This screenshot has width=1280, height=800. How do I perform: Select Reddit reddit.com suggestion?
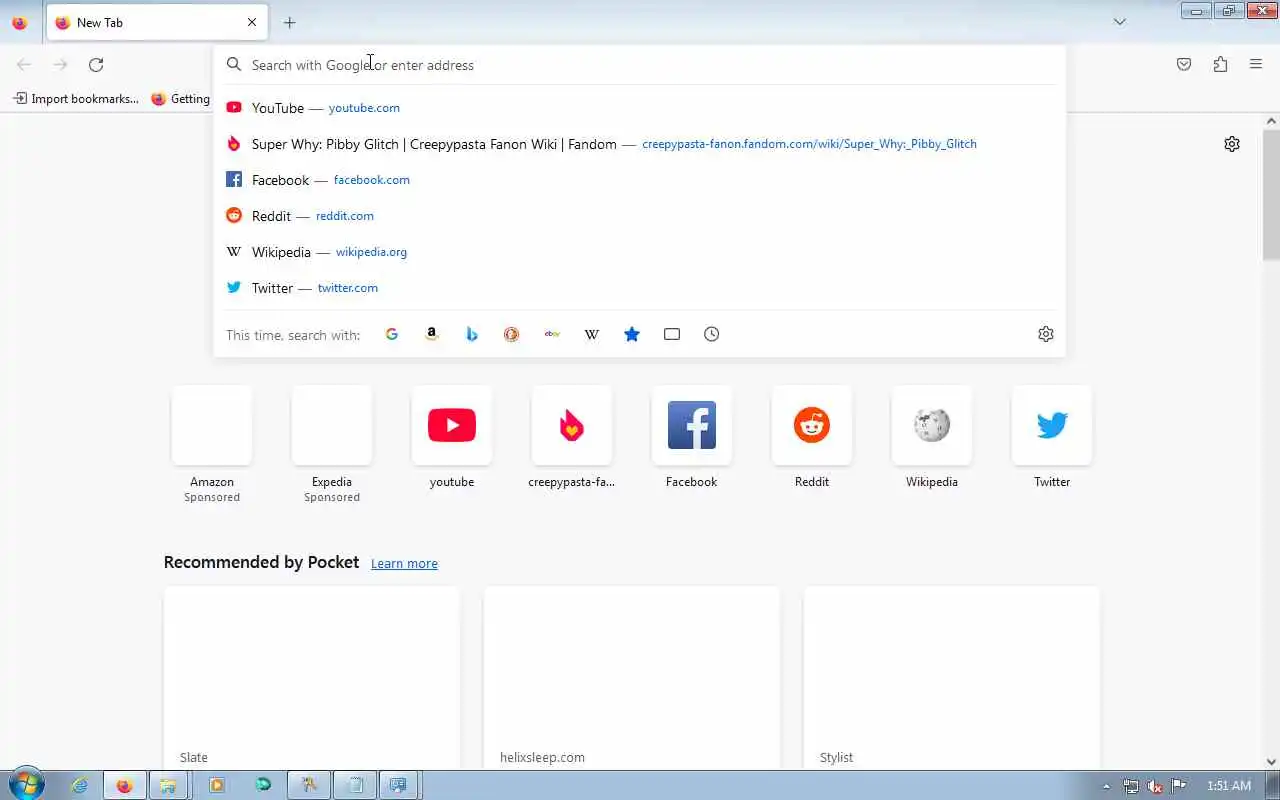pos(640,216)
